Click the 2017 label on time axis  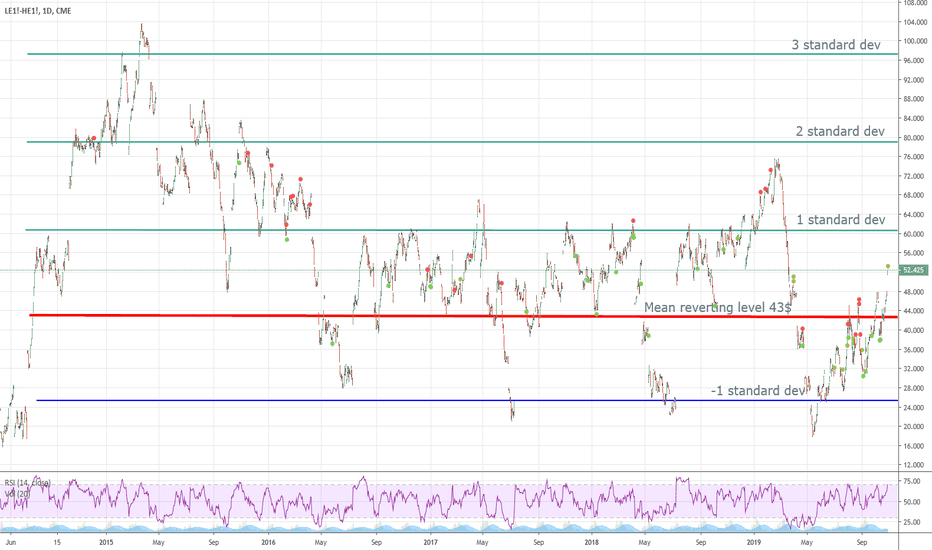point(430,542)
